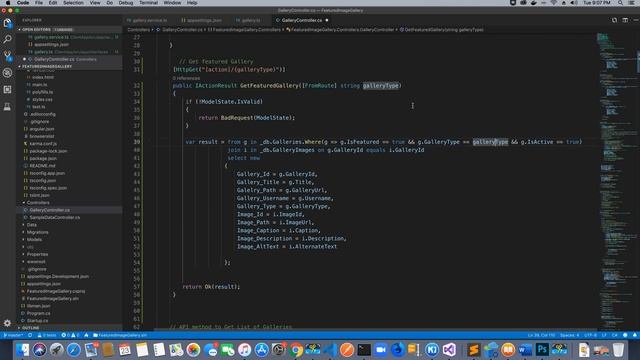The height and width of the screenshot is (360, 640).
Task: Open Program.cs in the explorer
Action: tap(39, 313)
